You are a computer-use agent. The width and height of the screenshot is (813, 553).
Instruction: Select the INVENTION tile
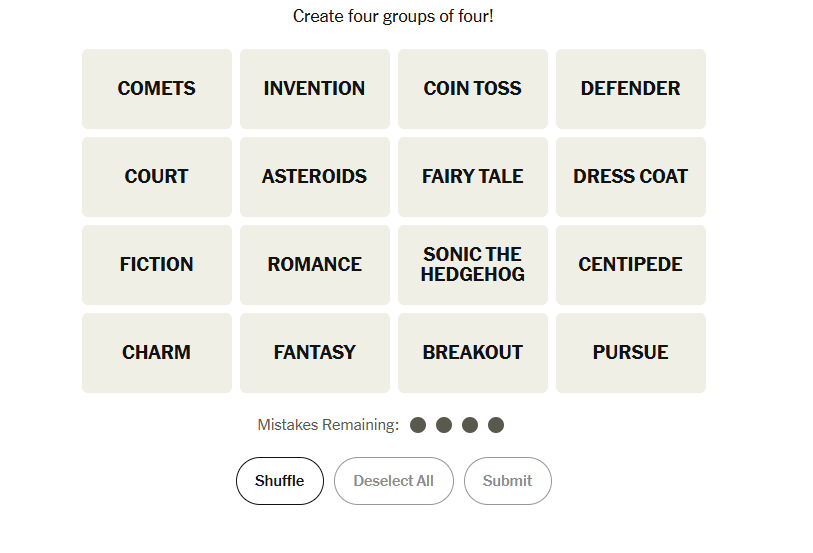[315, 89]
